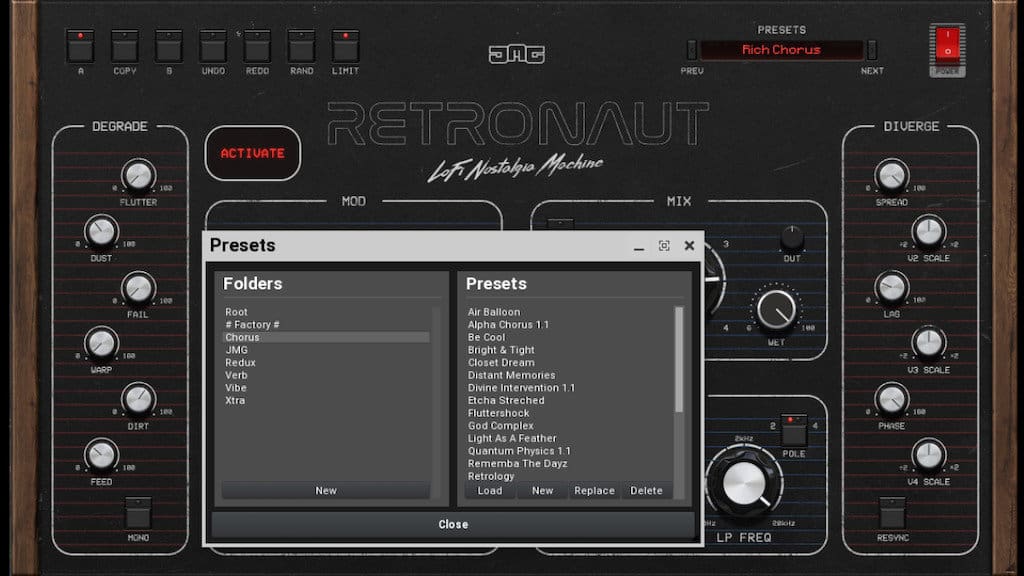
Task: Click the RAND randomize button
Action: [x=301, y=46]
